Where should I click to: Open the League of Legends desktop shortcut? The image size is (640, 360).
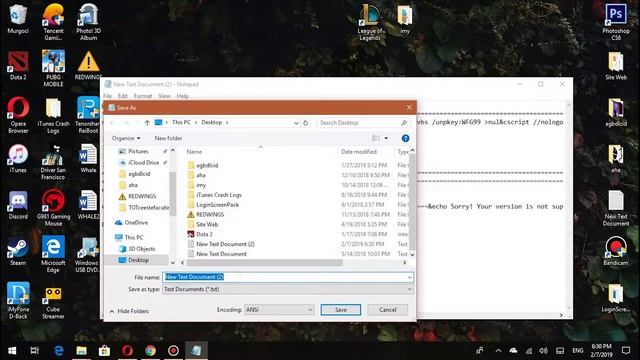[370, 22]
